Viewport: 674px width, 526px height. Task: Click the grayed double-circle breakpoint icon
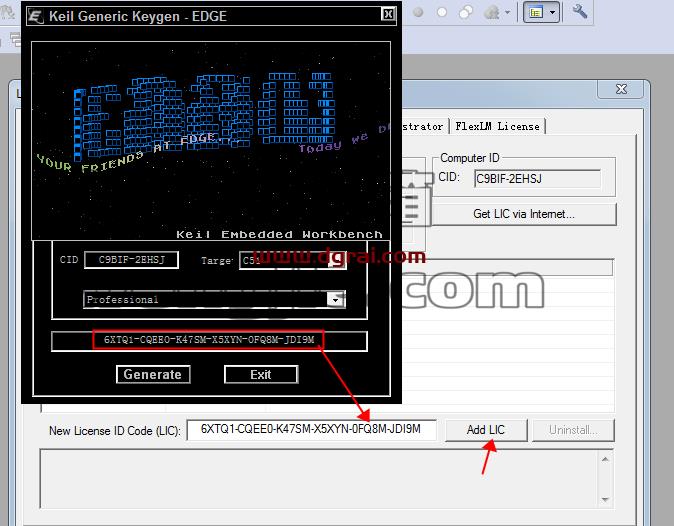[x=466, y=12]
